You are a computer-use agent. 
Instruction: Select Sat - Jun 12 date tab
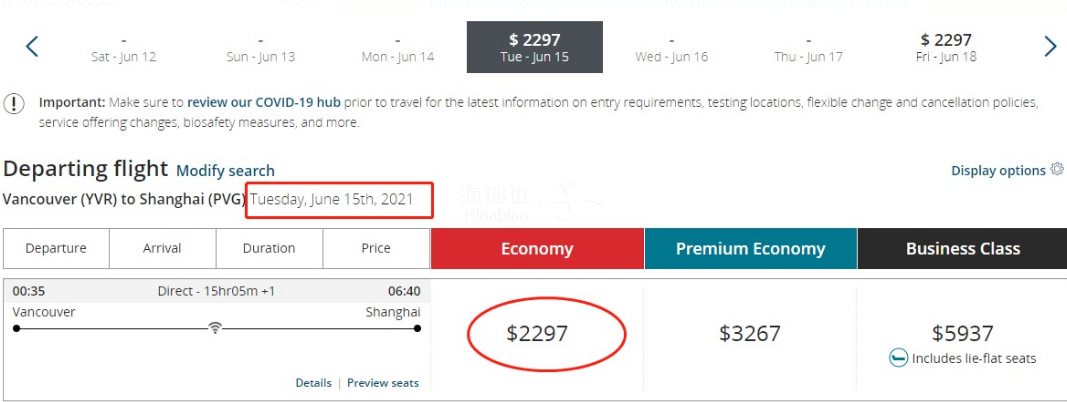(124, 48)
